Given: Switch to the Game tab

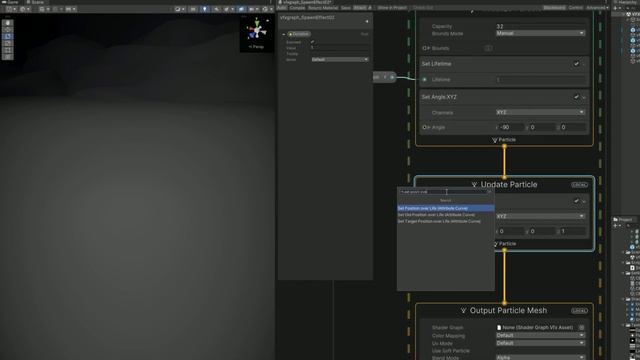Looking at the screenshot, I should pos(10,2).
